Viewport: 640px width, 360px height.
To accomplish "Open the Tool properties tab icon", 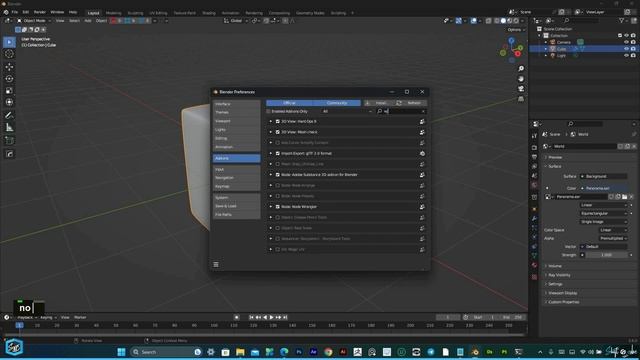I will (x=534, y=136).
